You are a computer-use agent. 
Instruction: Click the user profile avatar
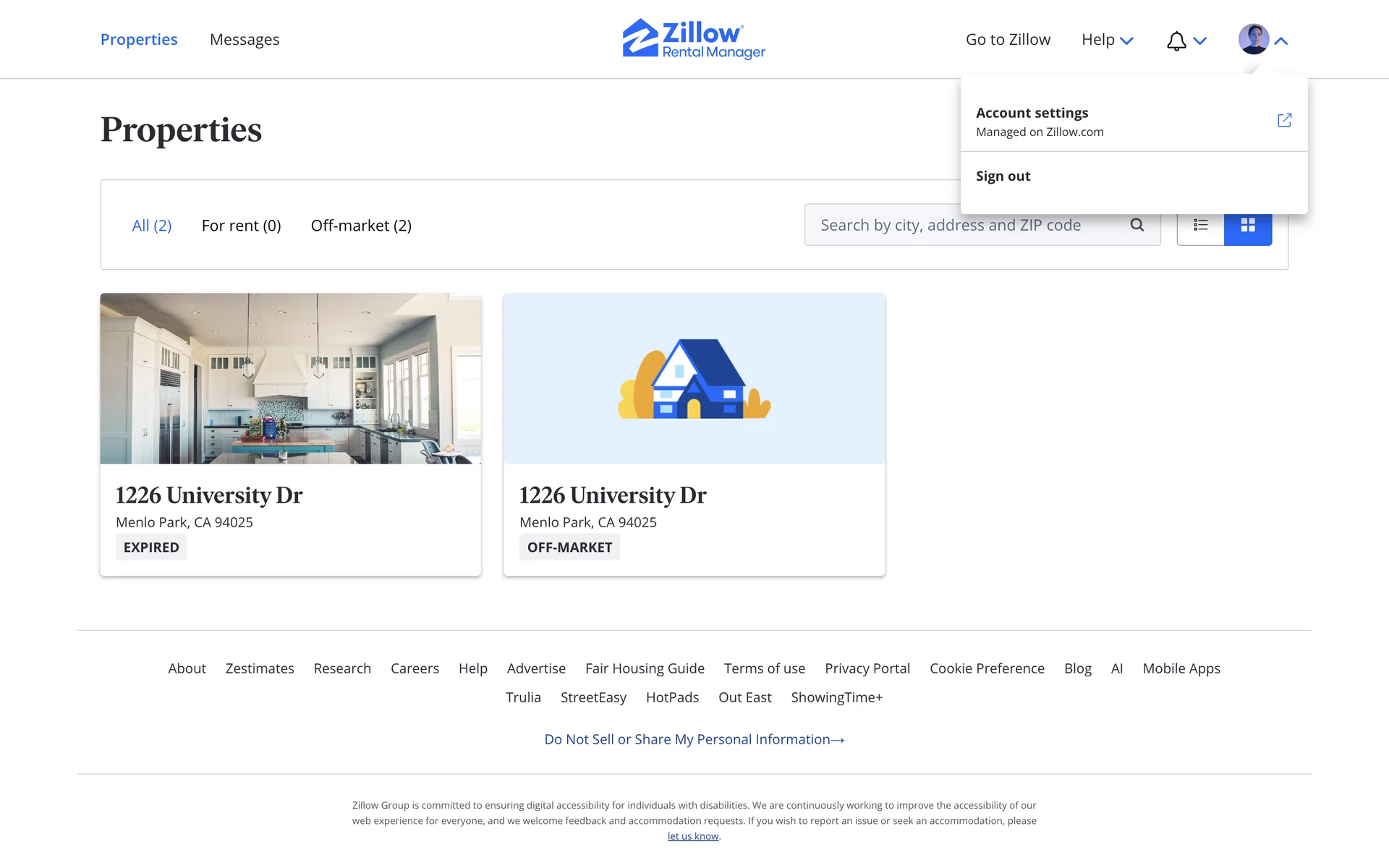click(1253, 40)
